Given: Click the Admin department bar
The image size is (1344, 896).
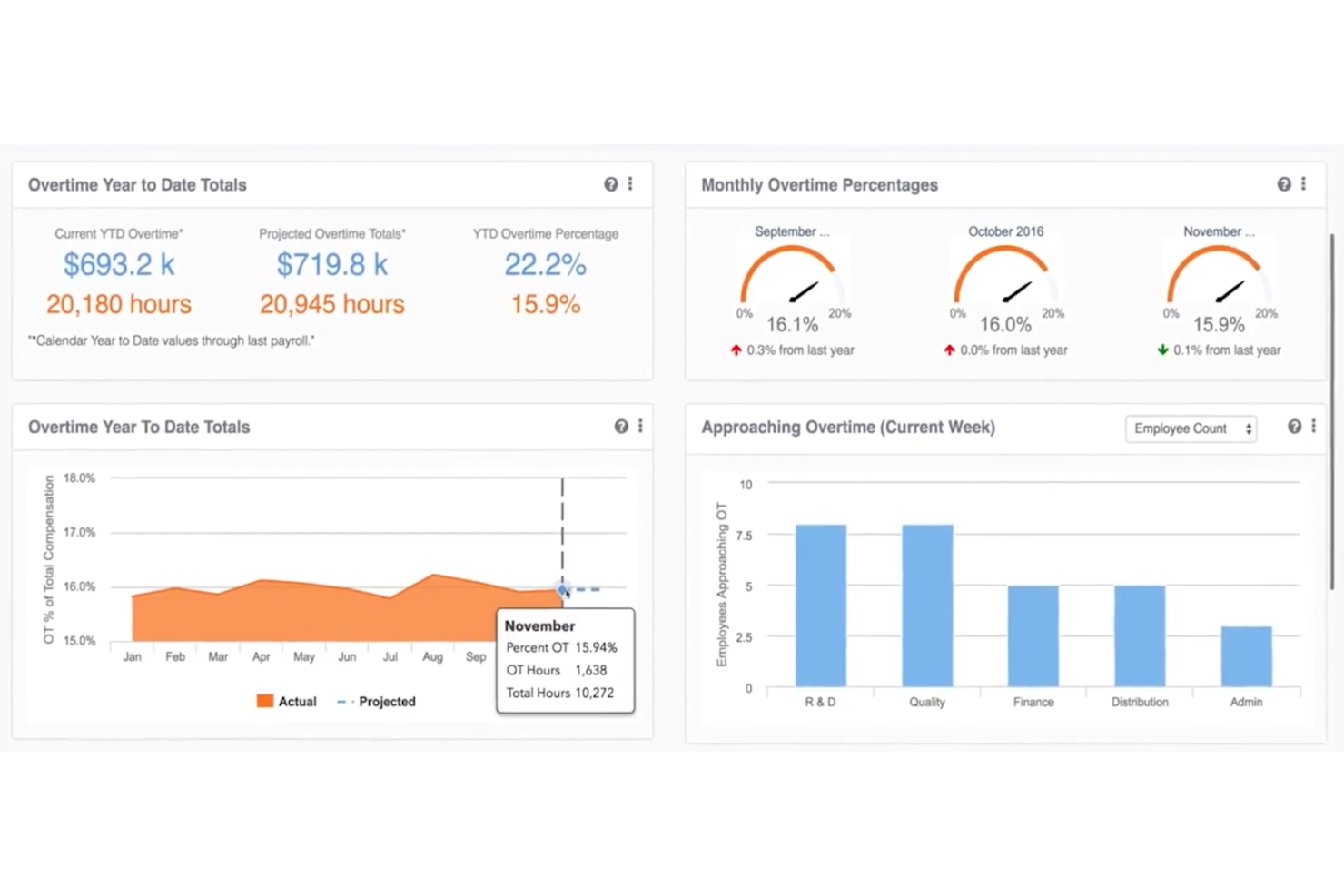Looking at the screenshot, I should click(x=1247, y=656).
